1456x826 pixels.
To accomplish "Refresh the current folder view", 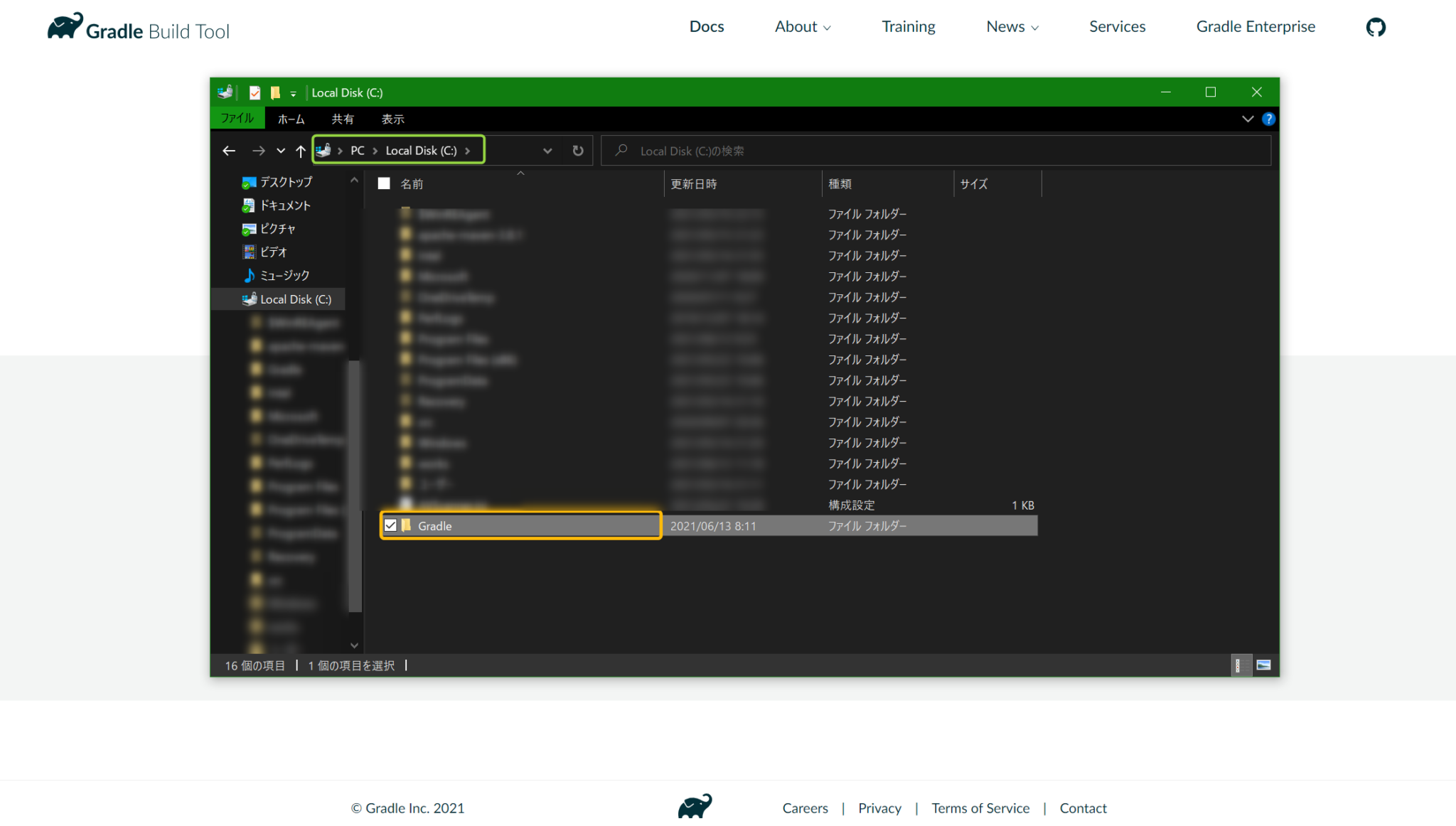I will pos(577,151).
